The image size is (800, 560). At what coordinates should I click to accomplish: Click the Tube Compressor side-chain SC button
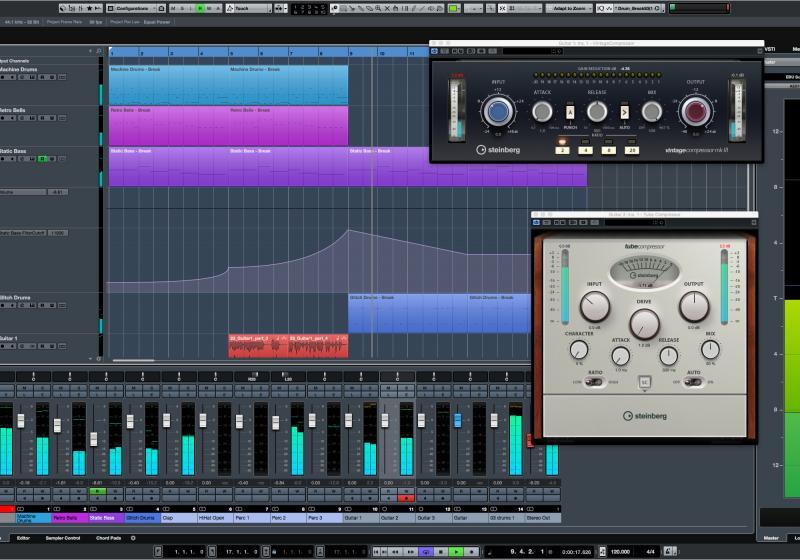click(645, 381)
